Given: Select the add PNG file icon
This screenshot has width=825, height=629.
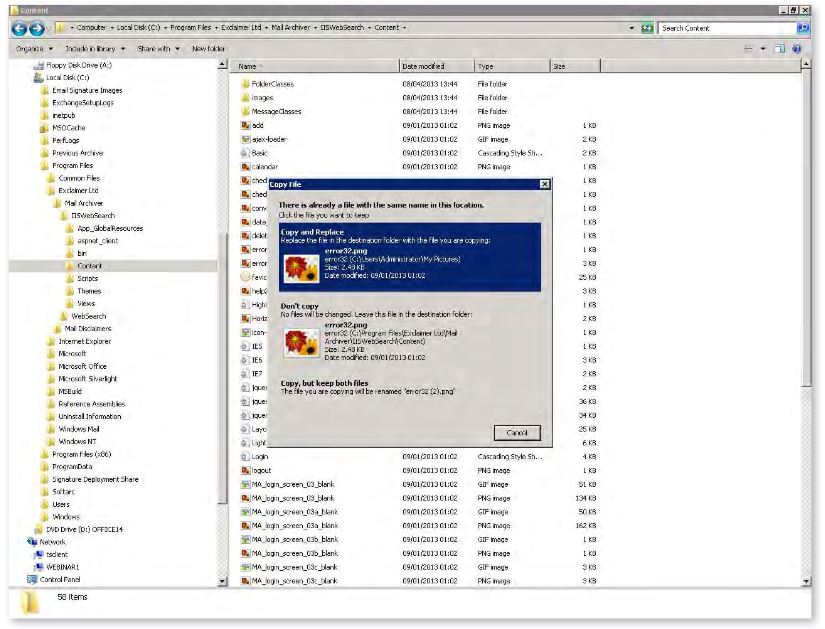Looking at the screenshot, I should (245, 125).
